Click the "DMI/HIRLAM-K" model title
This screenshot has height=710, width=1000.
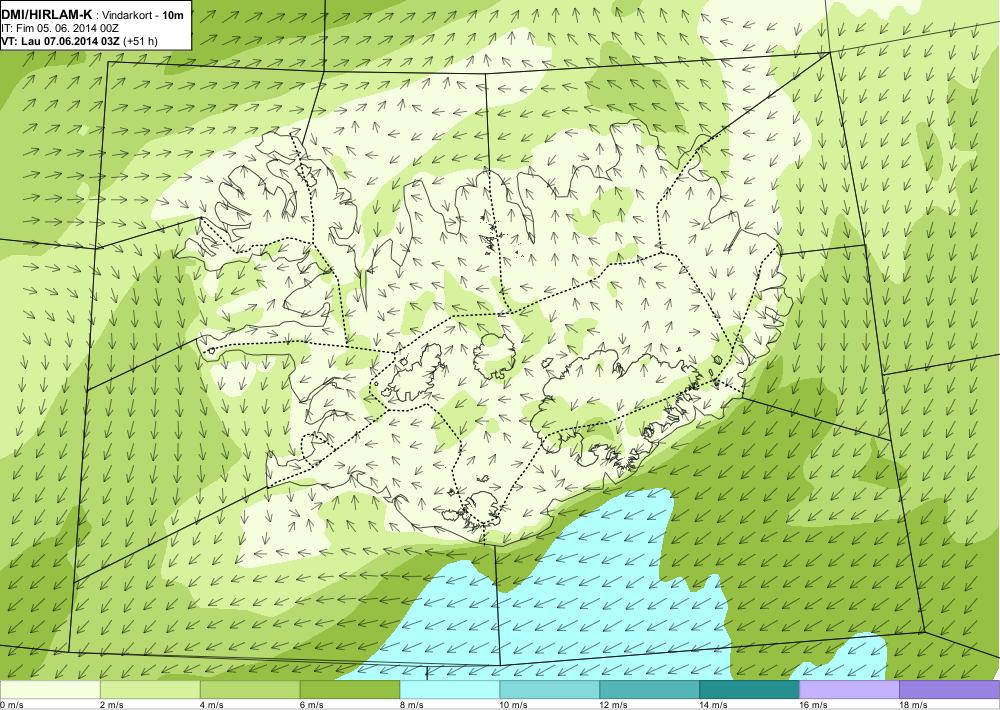47,13
